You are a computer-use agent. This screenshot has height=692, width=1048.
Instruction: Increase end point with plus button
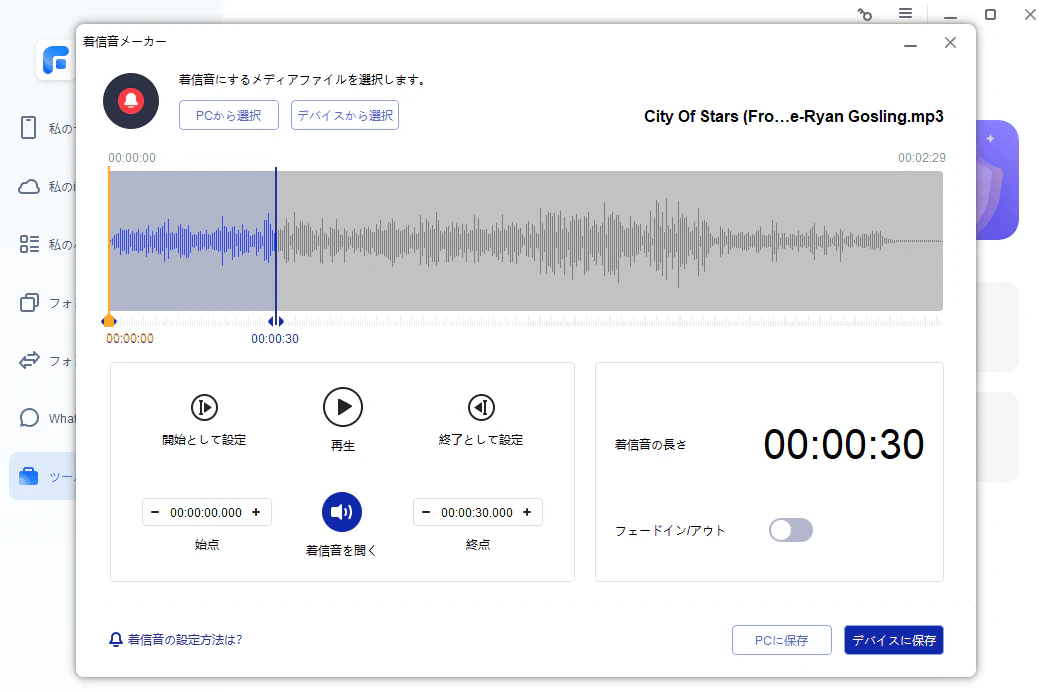(527, 512)
